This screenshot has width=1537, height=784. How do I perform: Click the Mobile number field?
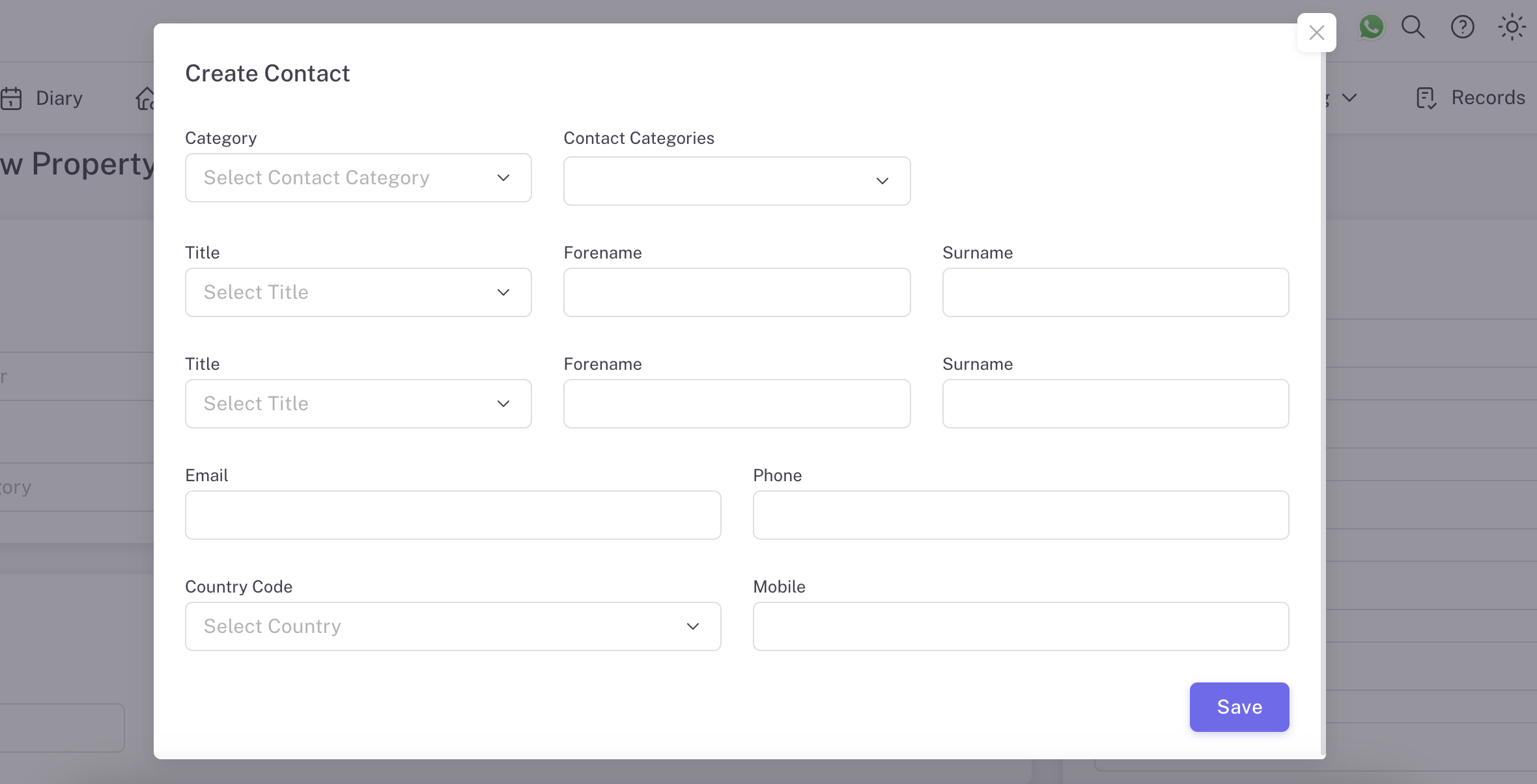pos(1021,626)
